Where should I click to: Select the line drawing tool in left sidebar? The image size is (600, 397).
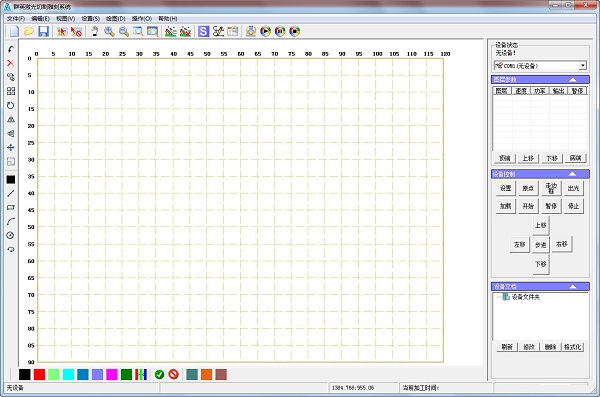tap(11, 193)
